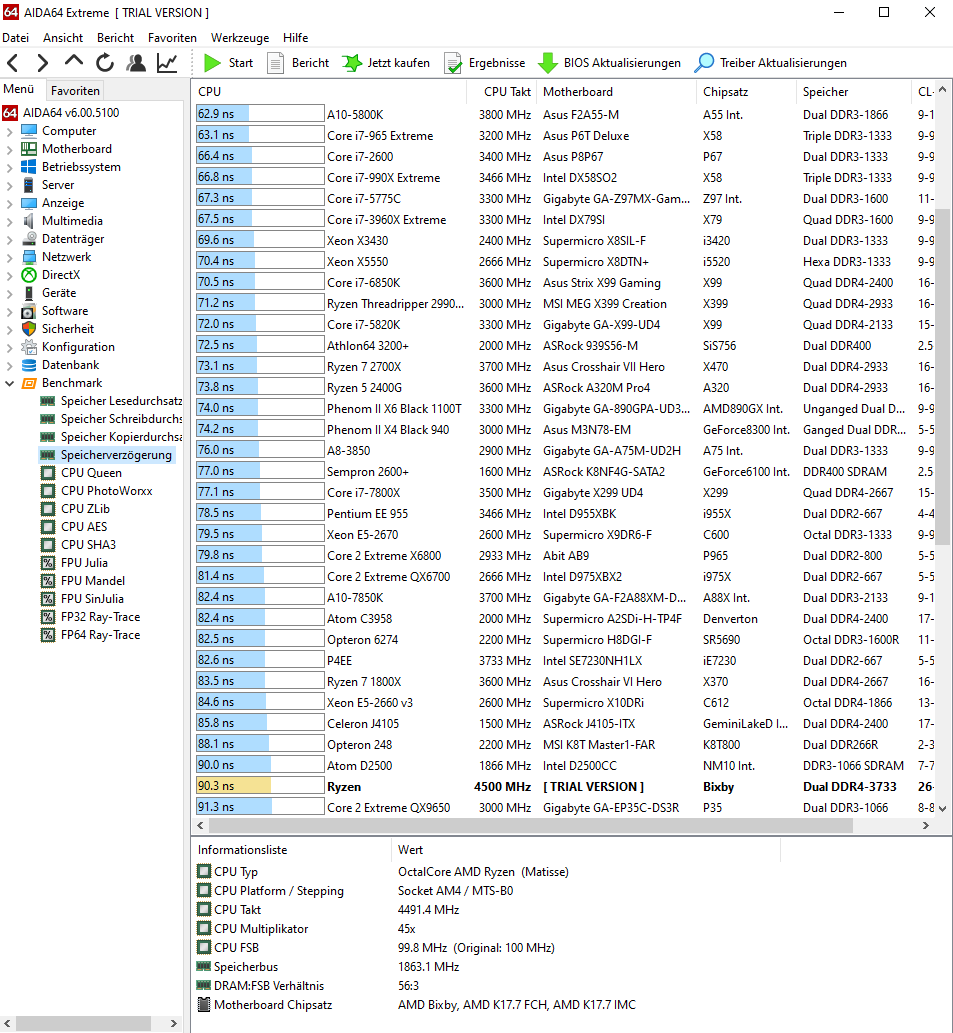The image size is (953, 1033).
Task: Click Treiber Aktualisierungen
Action: [x=771, y=63]
